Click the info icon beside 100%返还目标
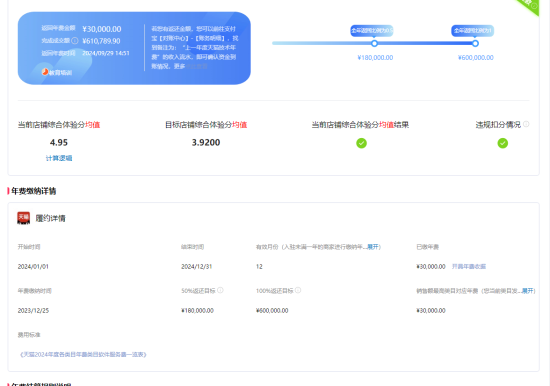This screenshot has height=386, width=550. click(298, 290)
